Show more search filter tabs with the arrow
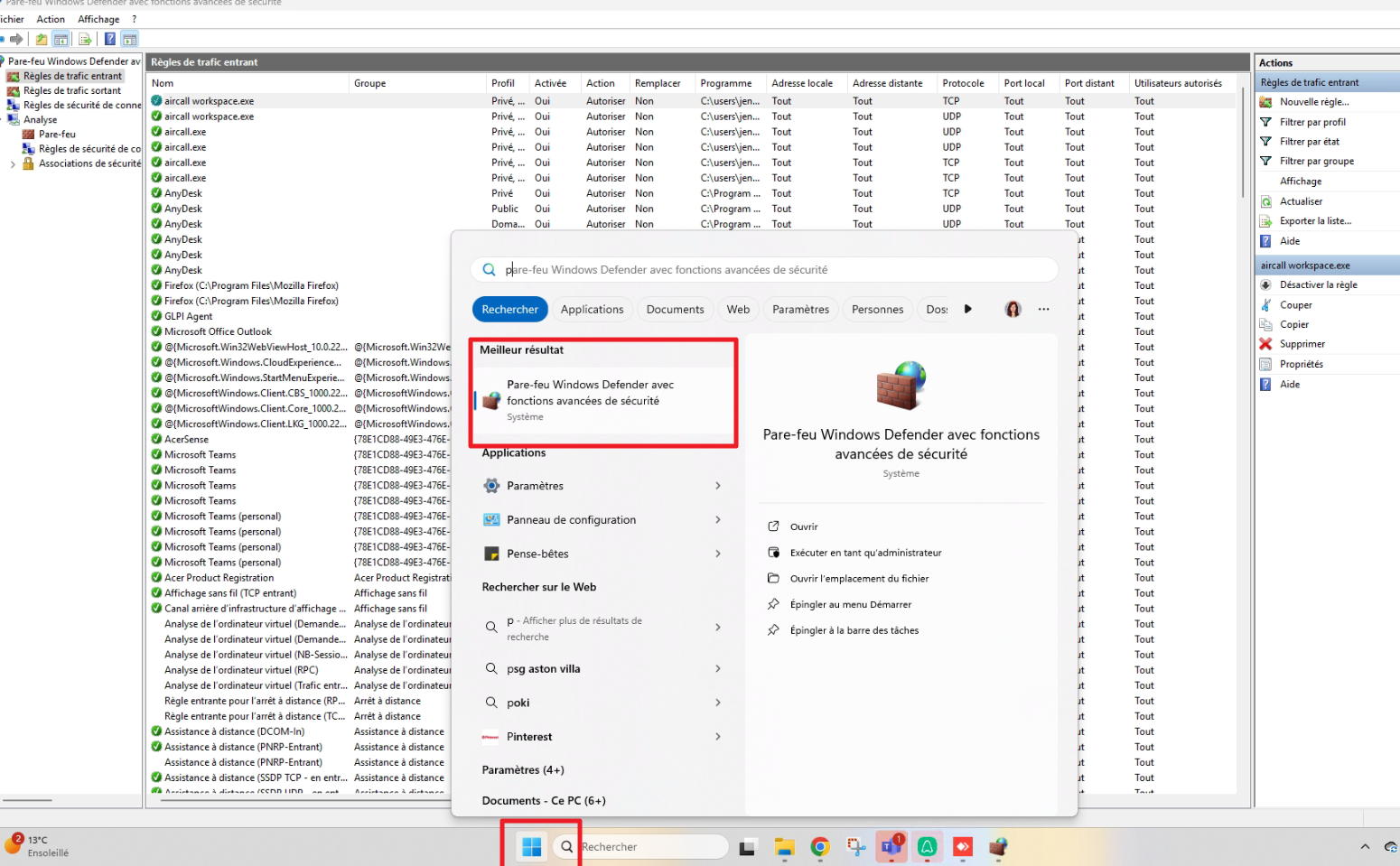 coord(968,309)
